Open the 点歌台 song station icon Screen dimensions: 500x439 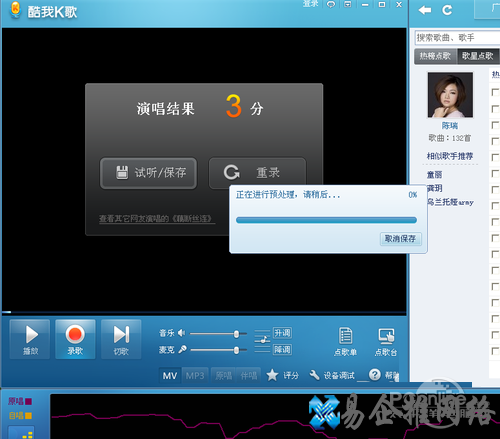(386, 341)
